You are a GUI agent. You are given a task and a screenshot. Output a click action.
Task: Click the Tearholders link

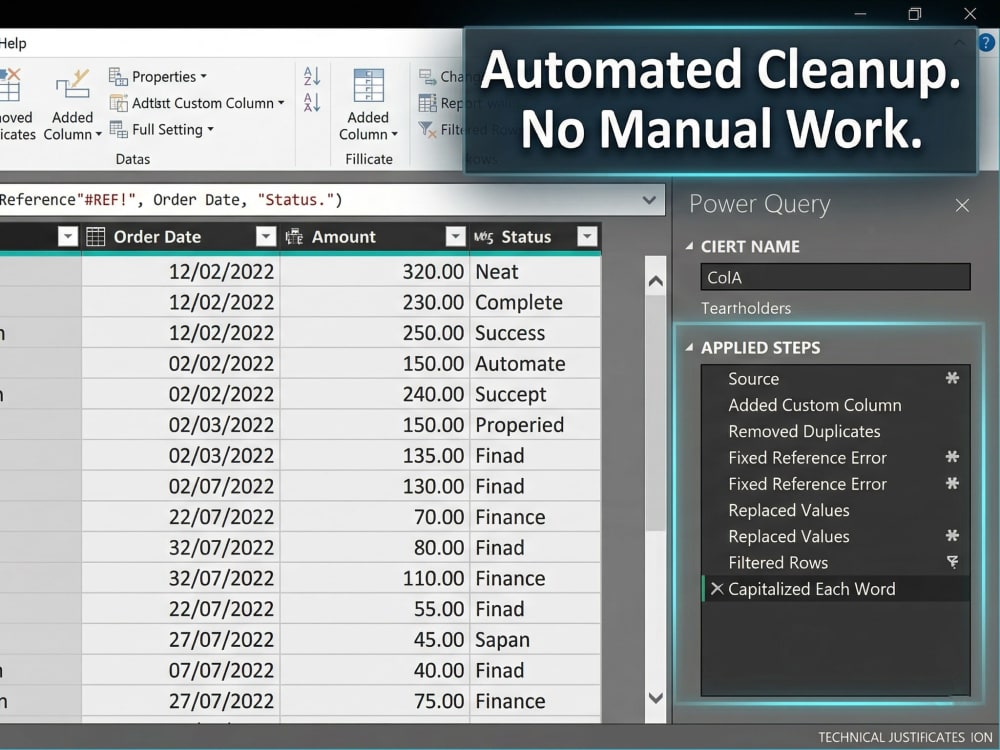coord(746,308)
